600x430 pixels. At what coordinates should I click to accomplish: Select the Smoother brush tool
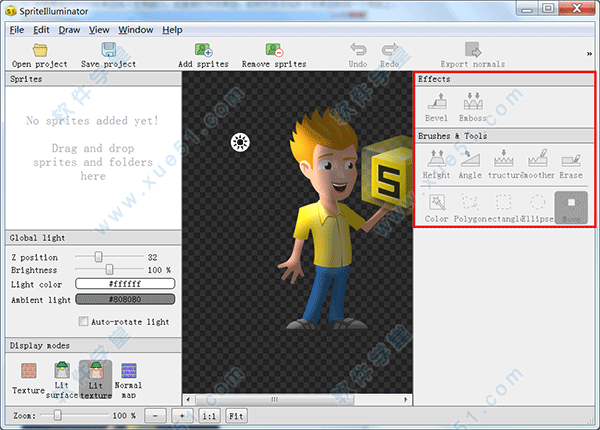tap(537, 160)
